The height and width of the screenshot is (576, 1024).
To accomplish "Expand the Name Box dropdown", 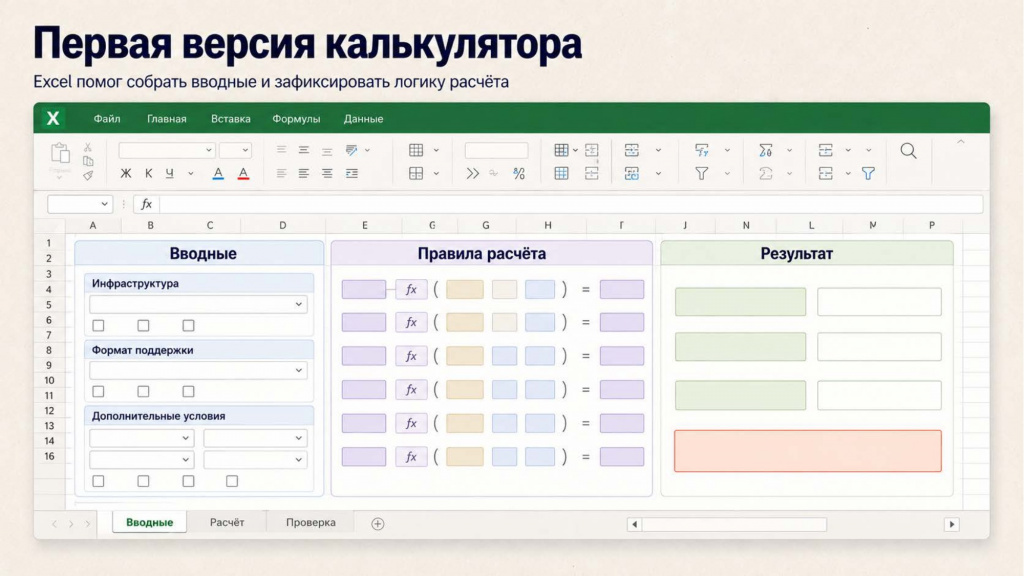I will 104,204.
